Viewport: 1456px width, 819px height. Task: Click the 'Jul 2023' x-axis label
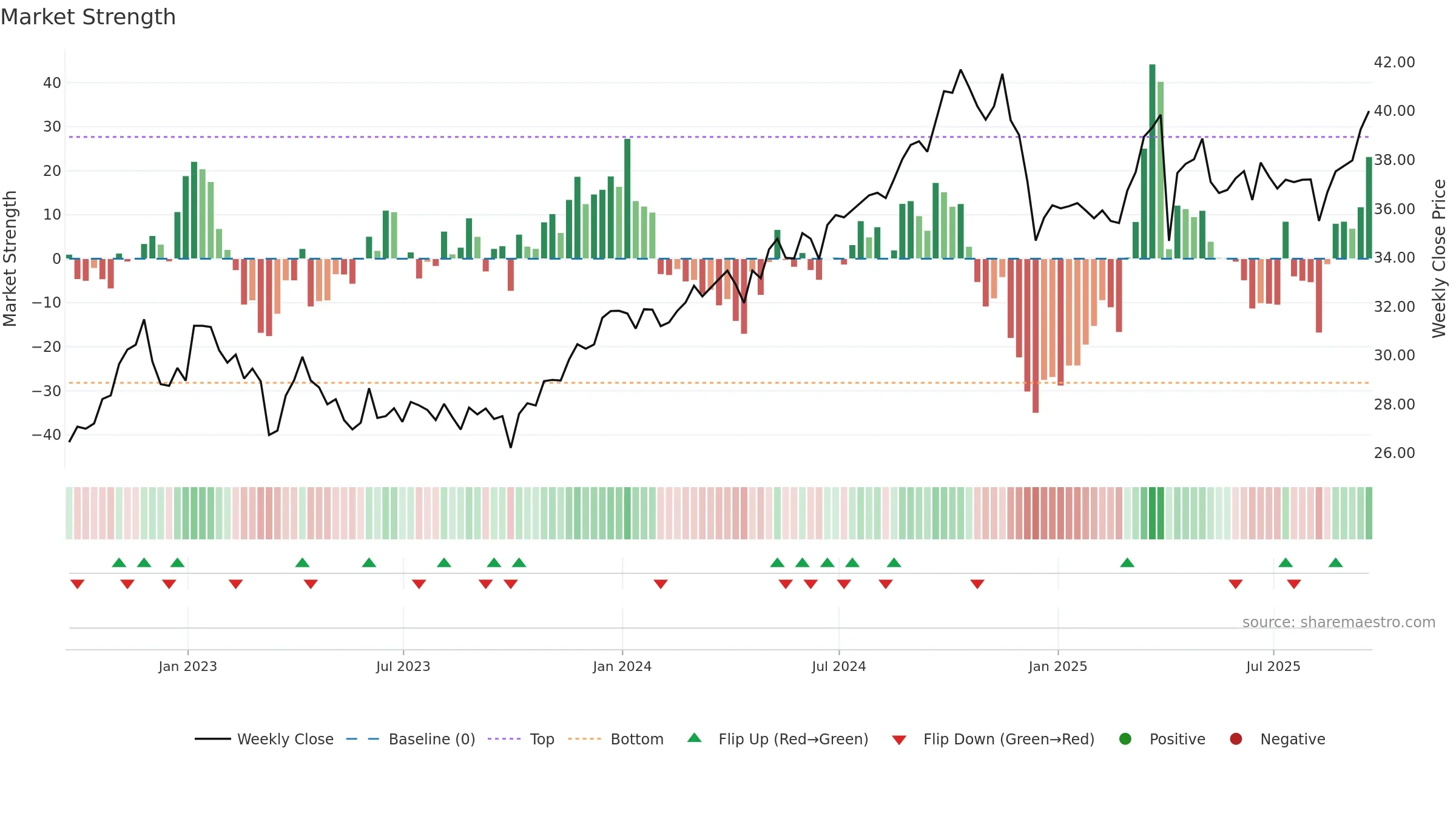pos(403,666)
